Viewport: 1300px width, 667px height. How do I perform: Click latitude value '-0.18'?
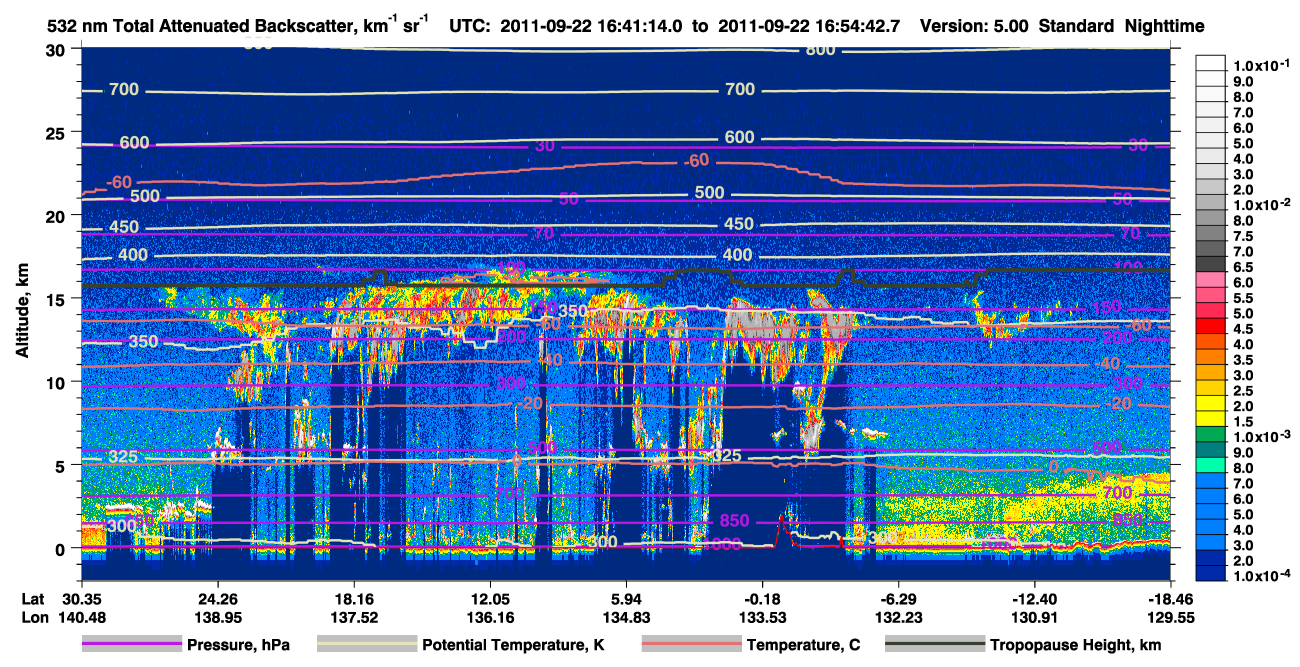(762, 598)
